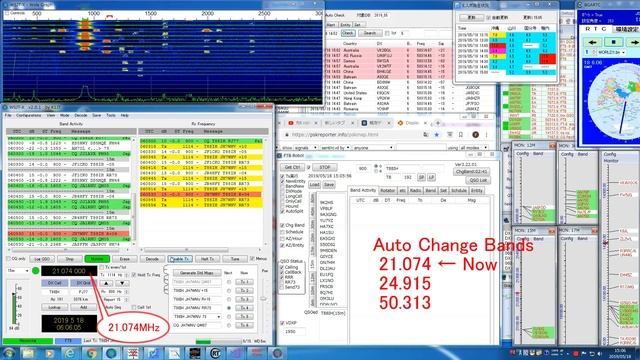Toggle CQ only checkbox in WSJT-X

[8, 259]
